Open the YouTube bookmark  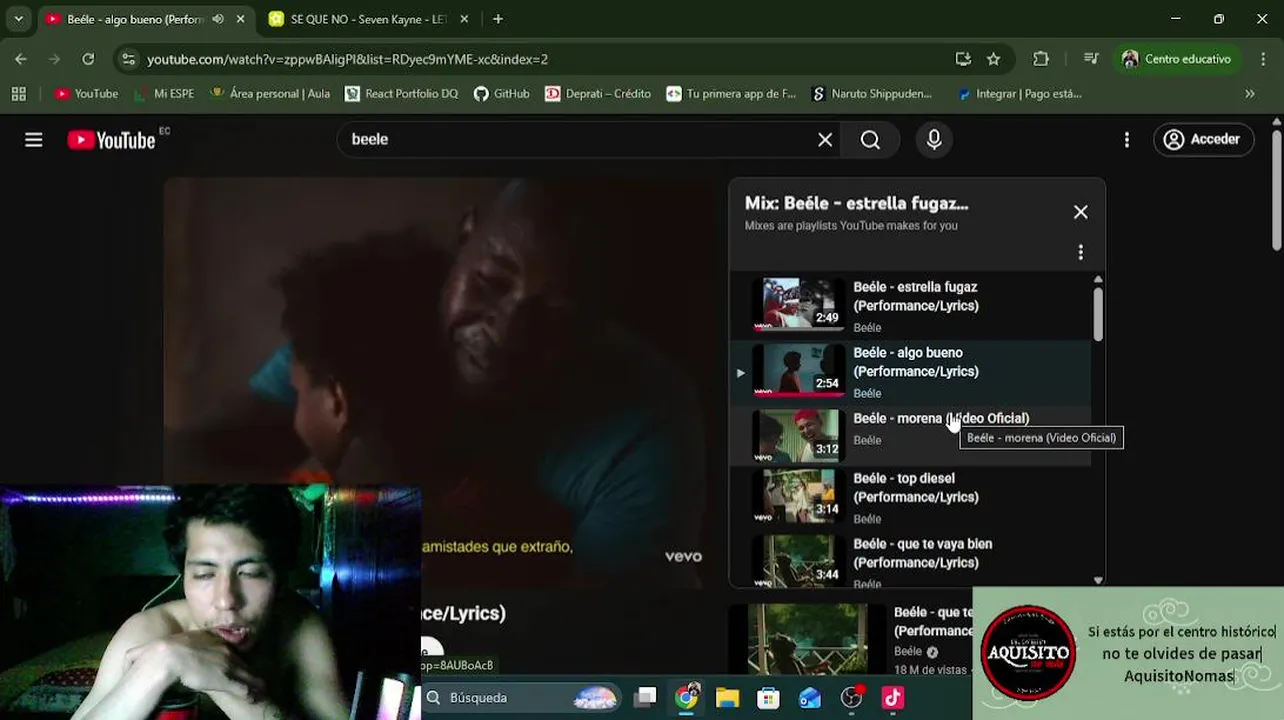(86, 94)
